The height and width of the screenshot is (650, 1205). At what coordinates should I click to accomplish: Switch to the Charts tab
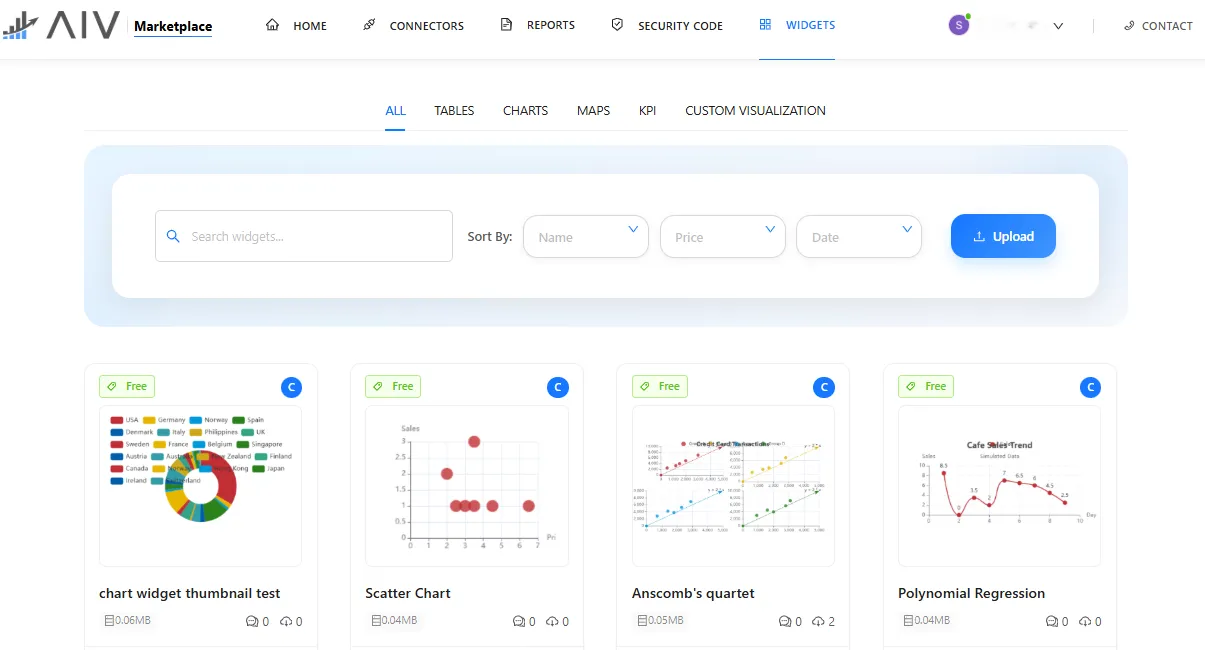[x=525, y=111]
